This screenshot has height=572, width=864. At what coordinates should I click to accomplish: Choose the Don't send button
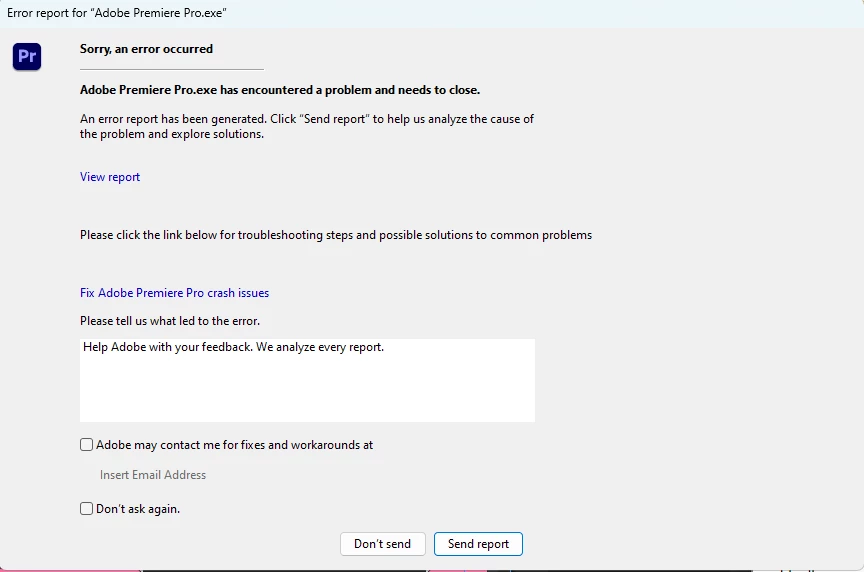click(x=382, y=544)
